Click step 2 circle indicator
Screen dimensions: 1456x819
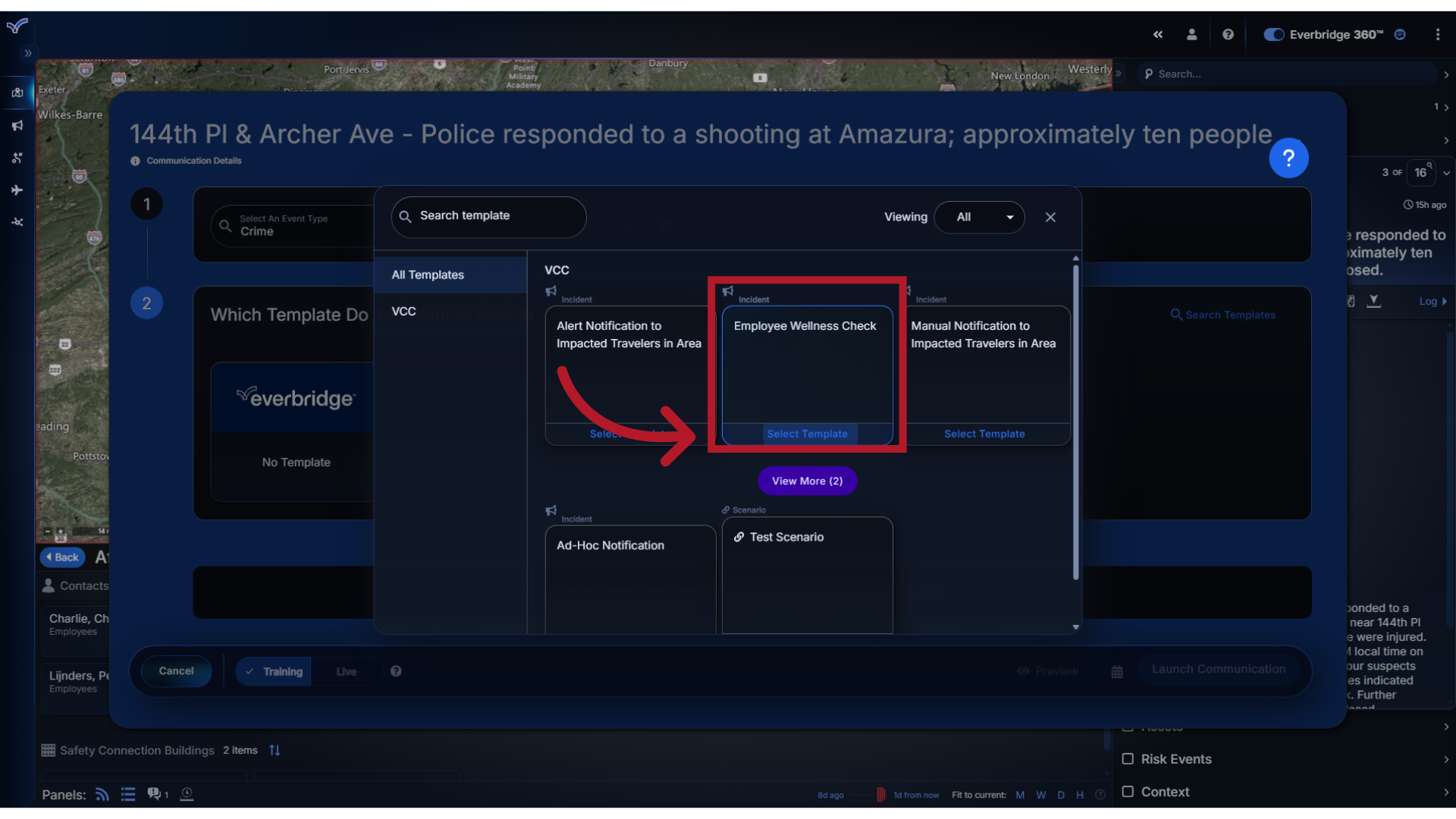(x=146, y=303)
